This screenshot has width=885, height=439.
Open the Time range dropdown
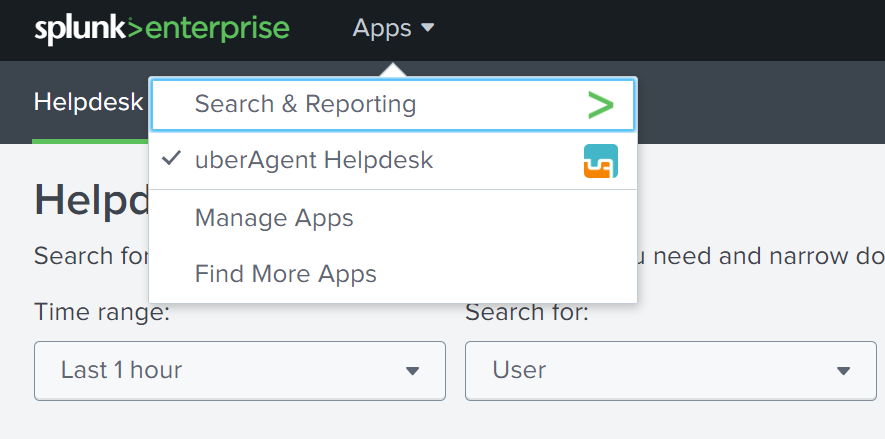coord(240,370)
